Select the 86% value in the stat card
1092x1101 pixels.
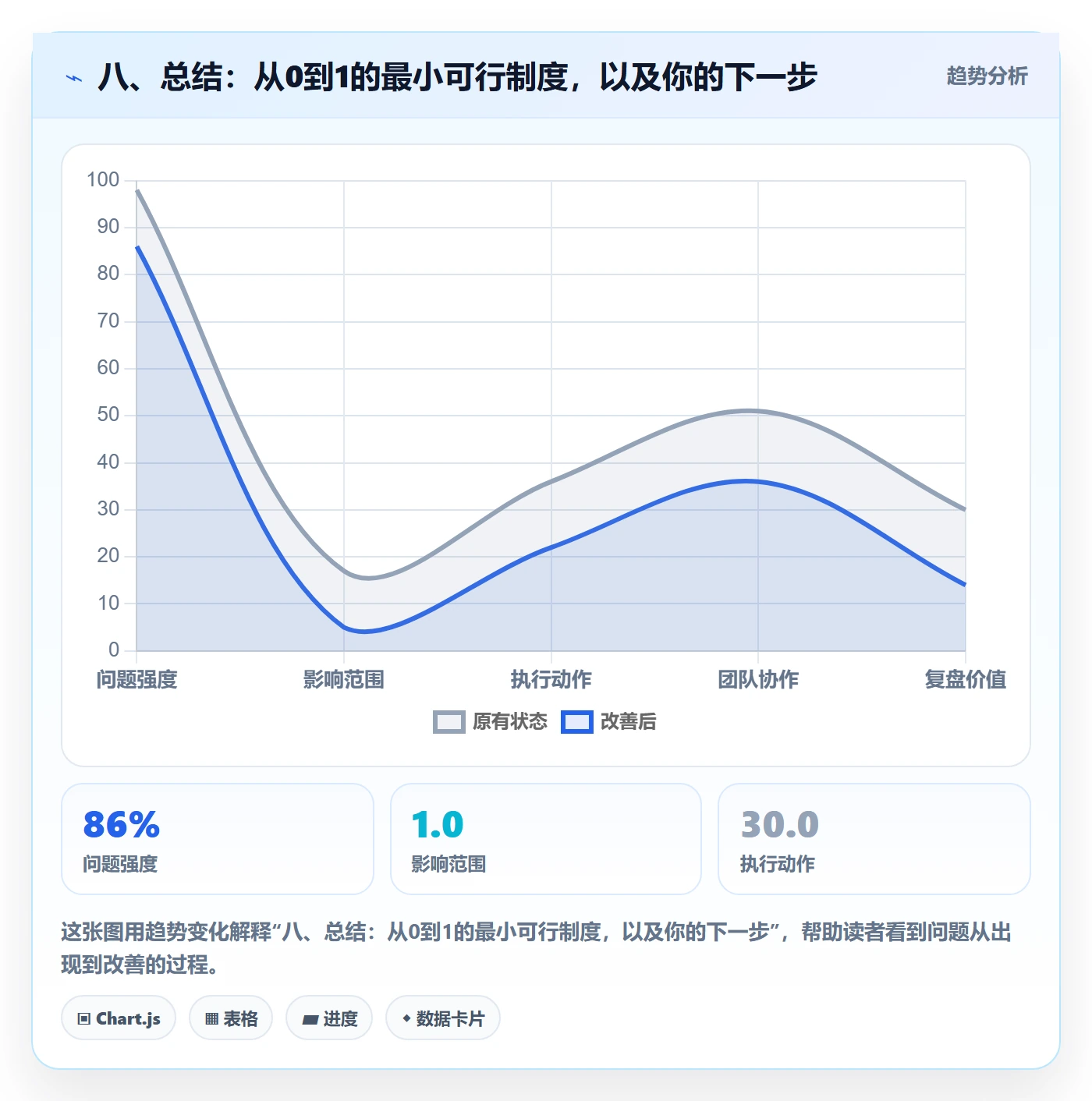click(x=122, y=824)
